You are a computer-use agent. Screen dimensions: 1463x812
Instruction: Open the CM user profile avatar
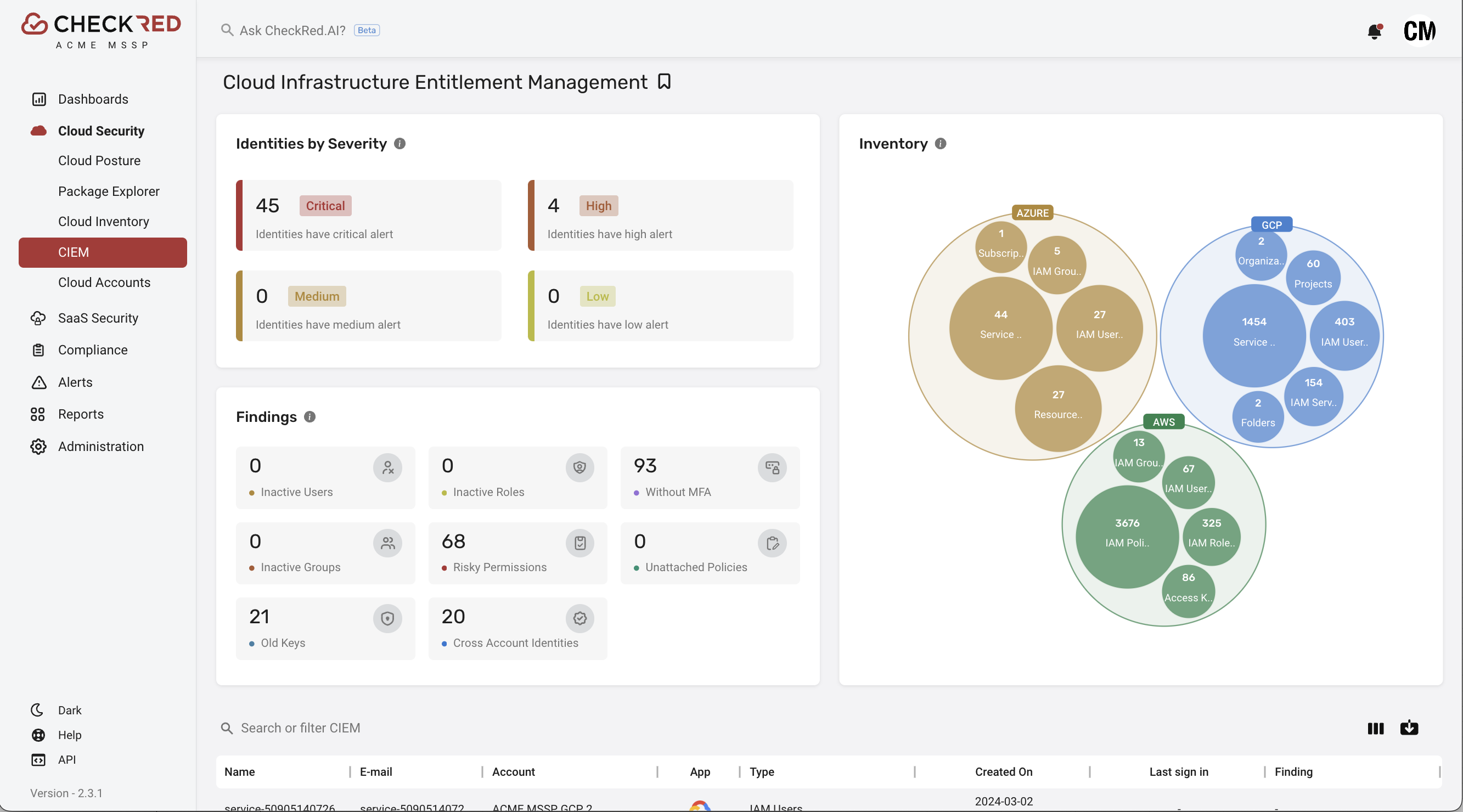1419,31
